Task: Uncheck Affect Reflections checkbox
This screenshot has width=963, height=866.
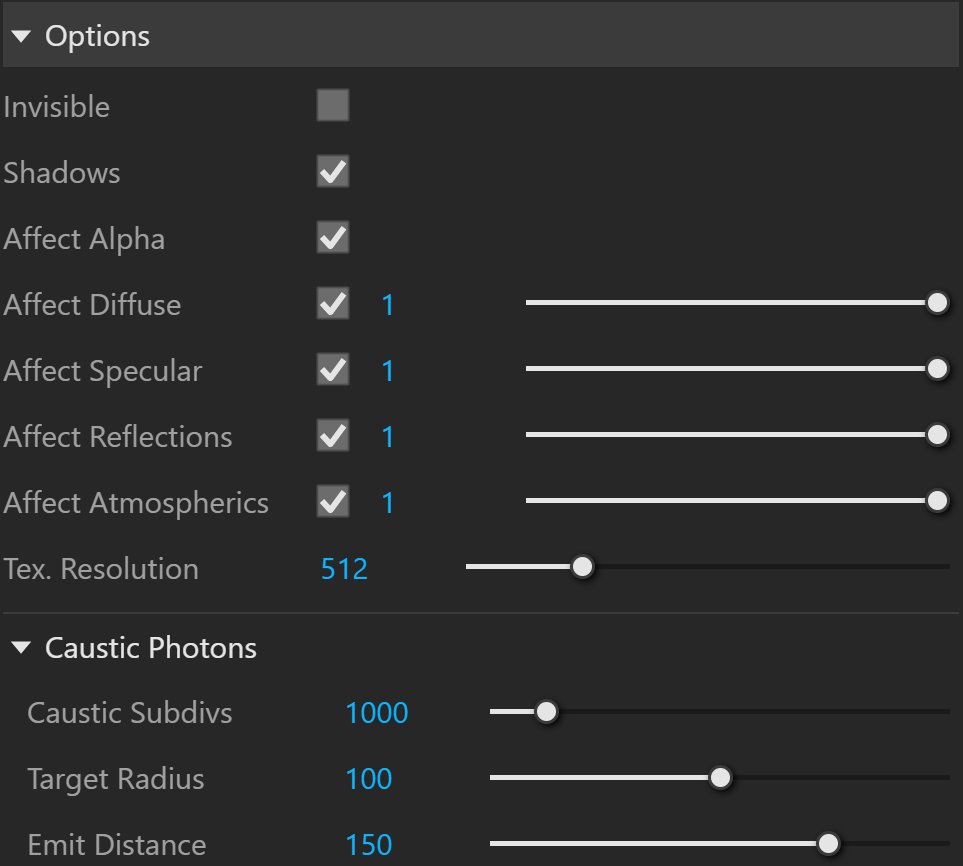Action: pyautogui.click(x=333, y=435)
